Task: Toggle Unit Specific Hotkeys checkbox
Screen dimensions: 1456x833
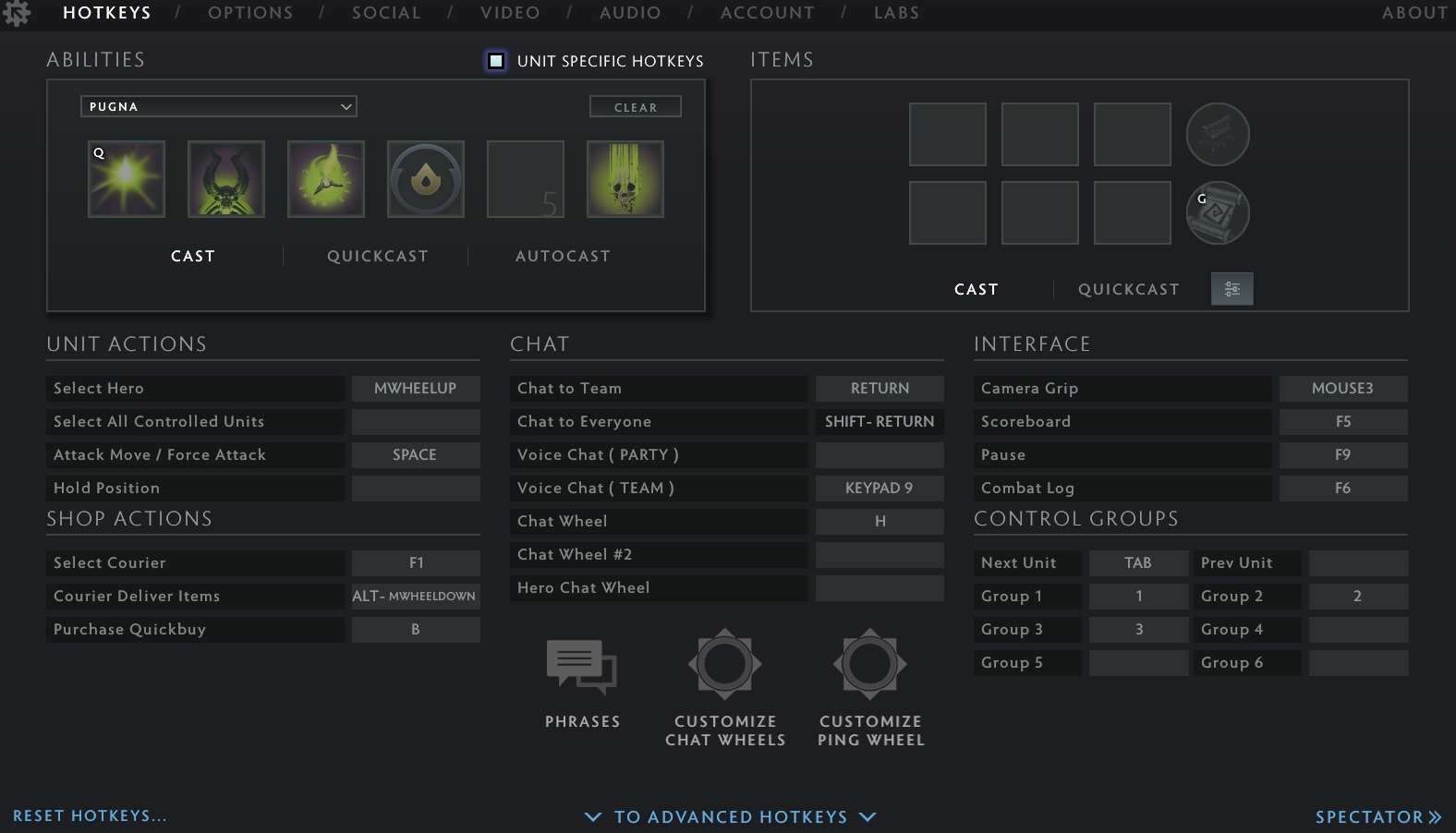Action: [x=496, y=61]
